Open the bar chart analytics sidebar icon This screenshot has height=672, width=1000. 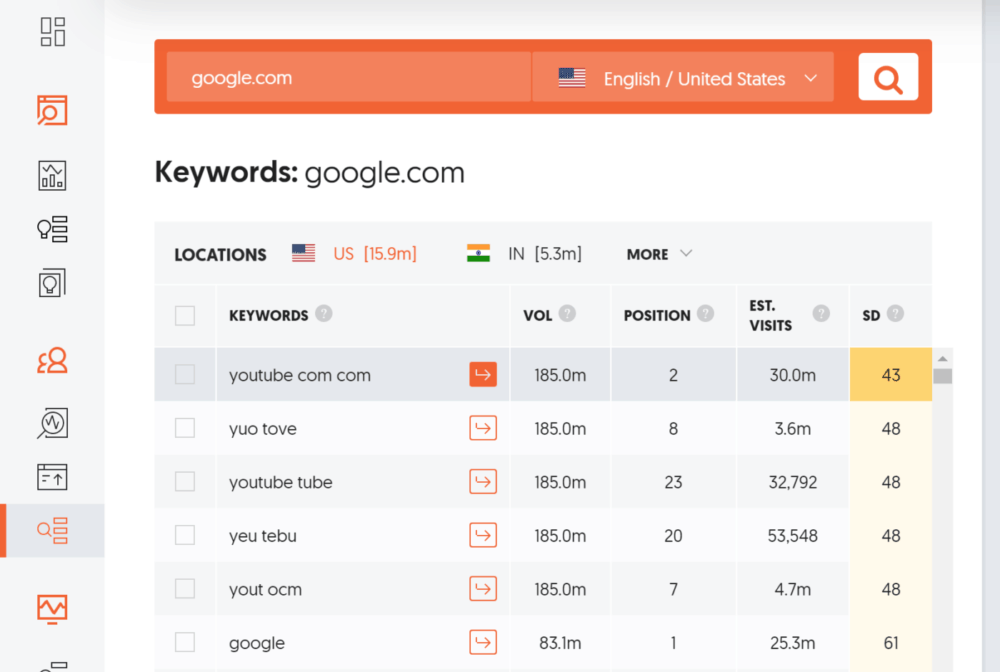52,175
